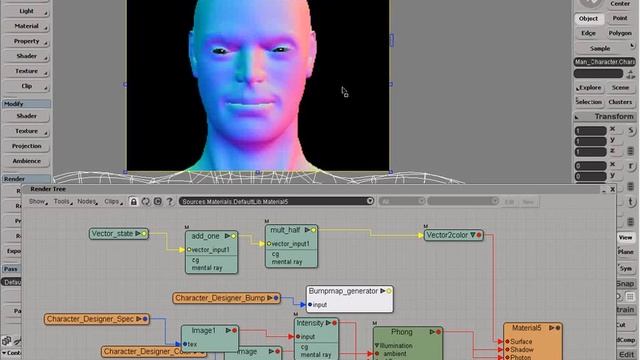Click Bumpmap_generator input port
This screenshot has width=640, height=360.
[x=310, y=304]
